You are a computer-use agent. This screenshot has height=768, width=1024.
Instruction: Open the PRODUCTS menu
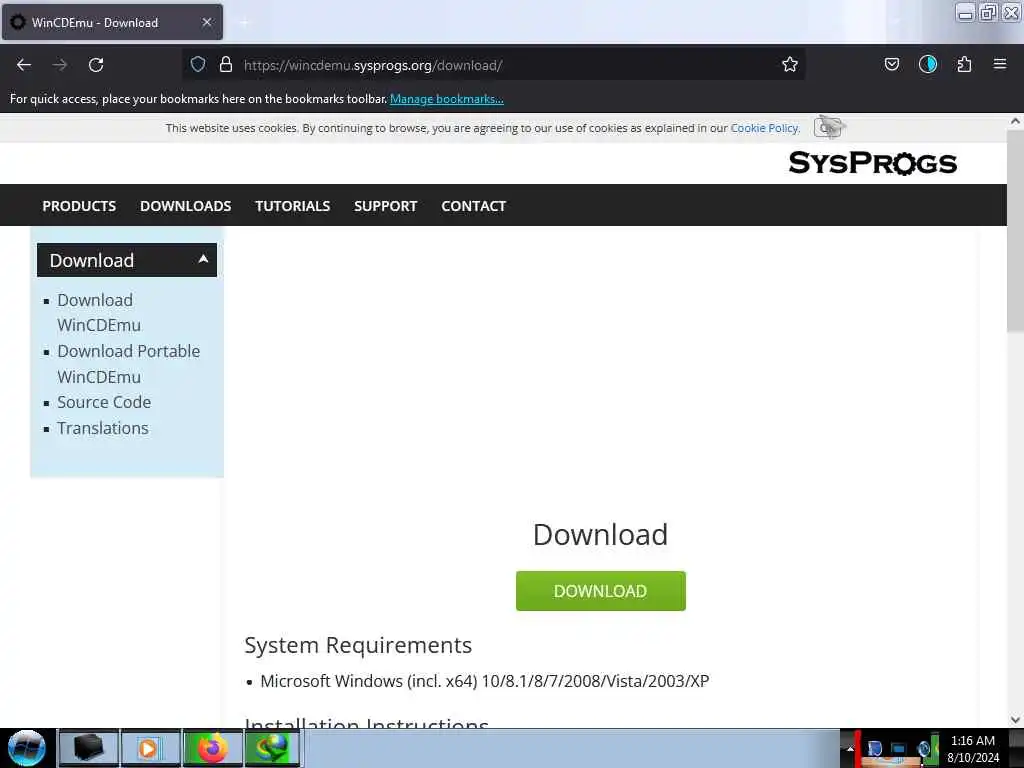79,206
